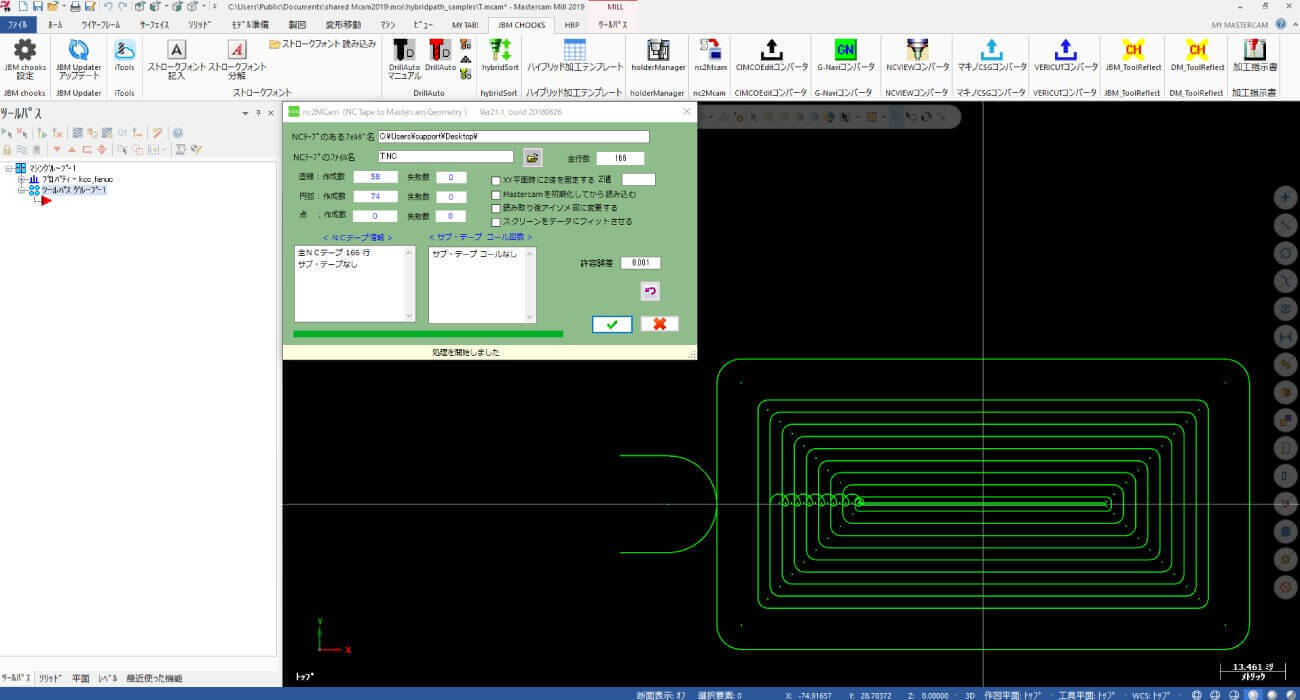Launch nc2Mcam from ribbon
This screenshot has height=700, width=1300.
point(710,55)
